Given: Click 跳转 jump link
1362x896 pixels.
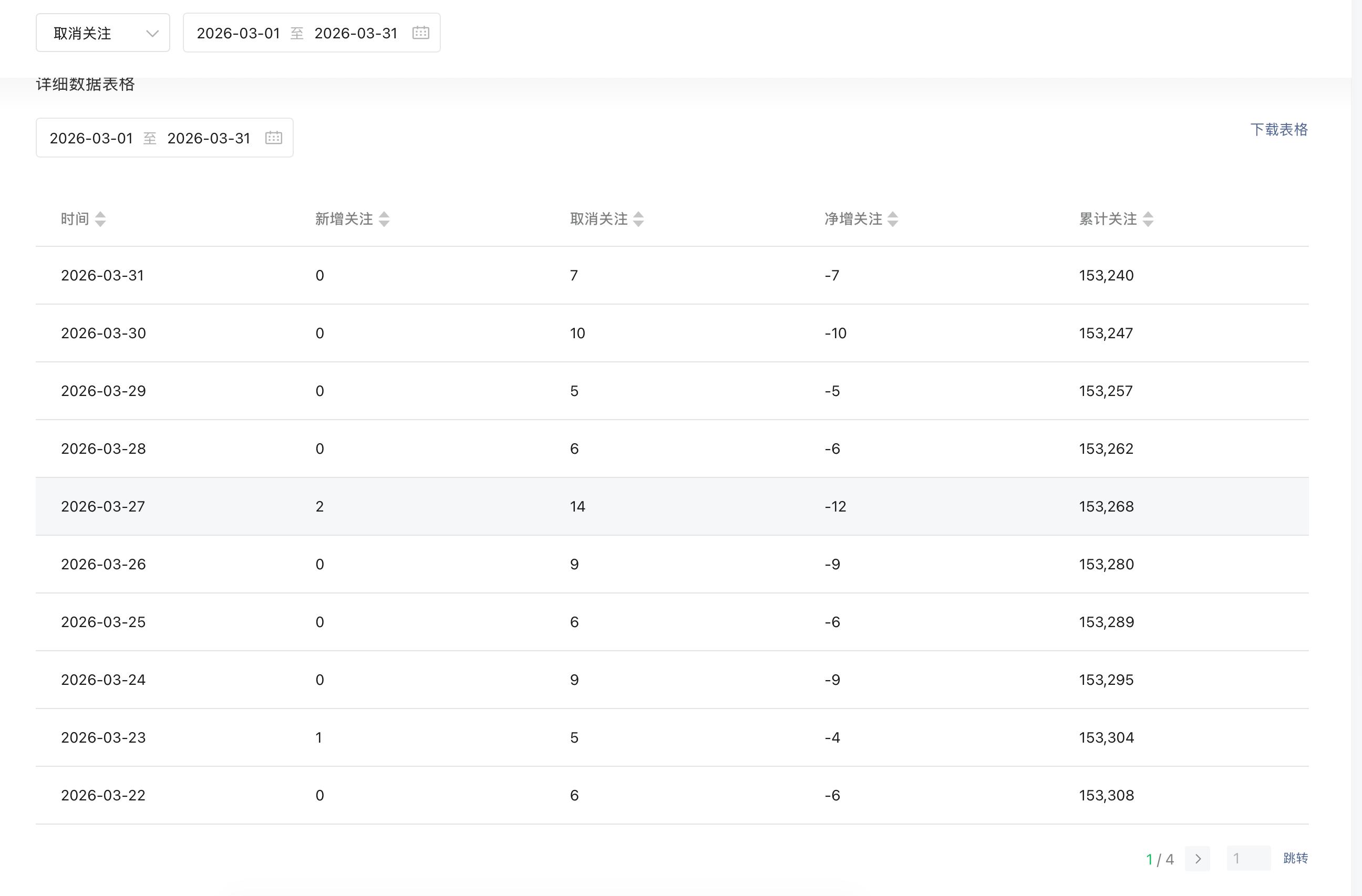Looking at the screenshot, I should (x=1295, y=858).
